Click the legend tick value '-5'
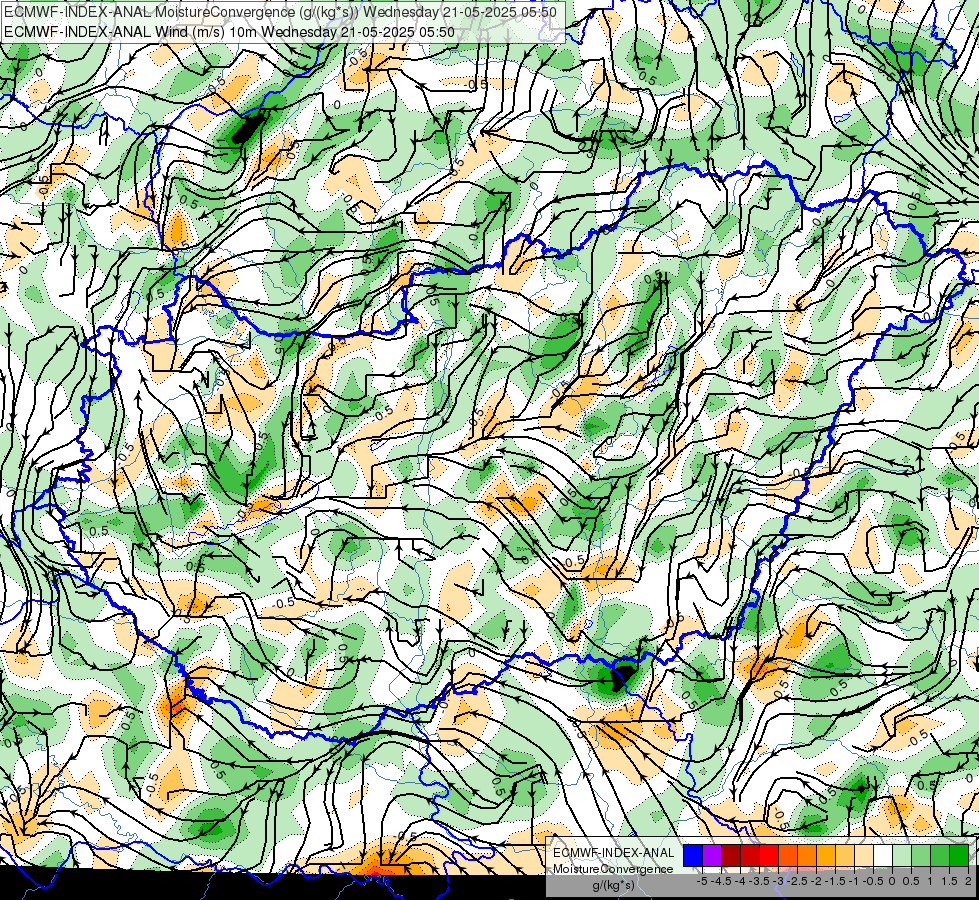Screen dimensions: 979x900 click(702, 881)
